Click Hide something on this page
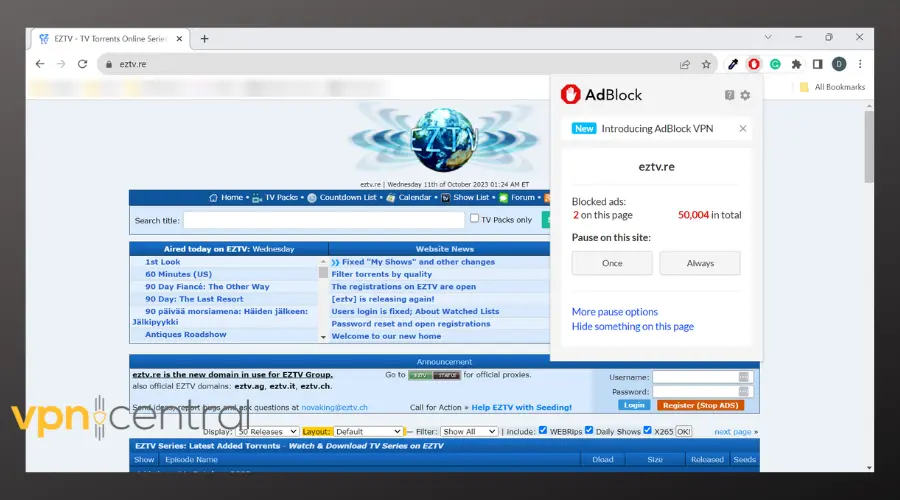 [633, 326]
